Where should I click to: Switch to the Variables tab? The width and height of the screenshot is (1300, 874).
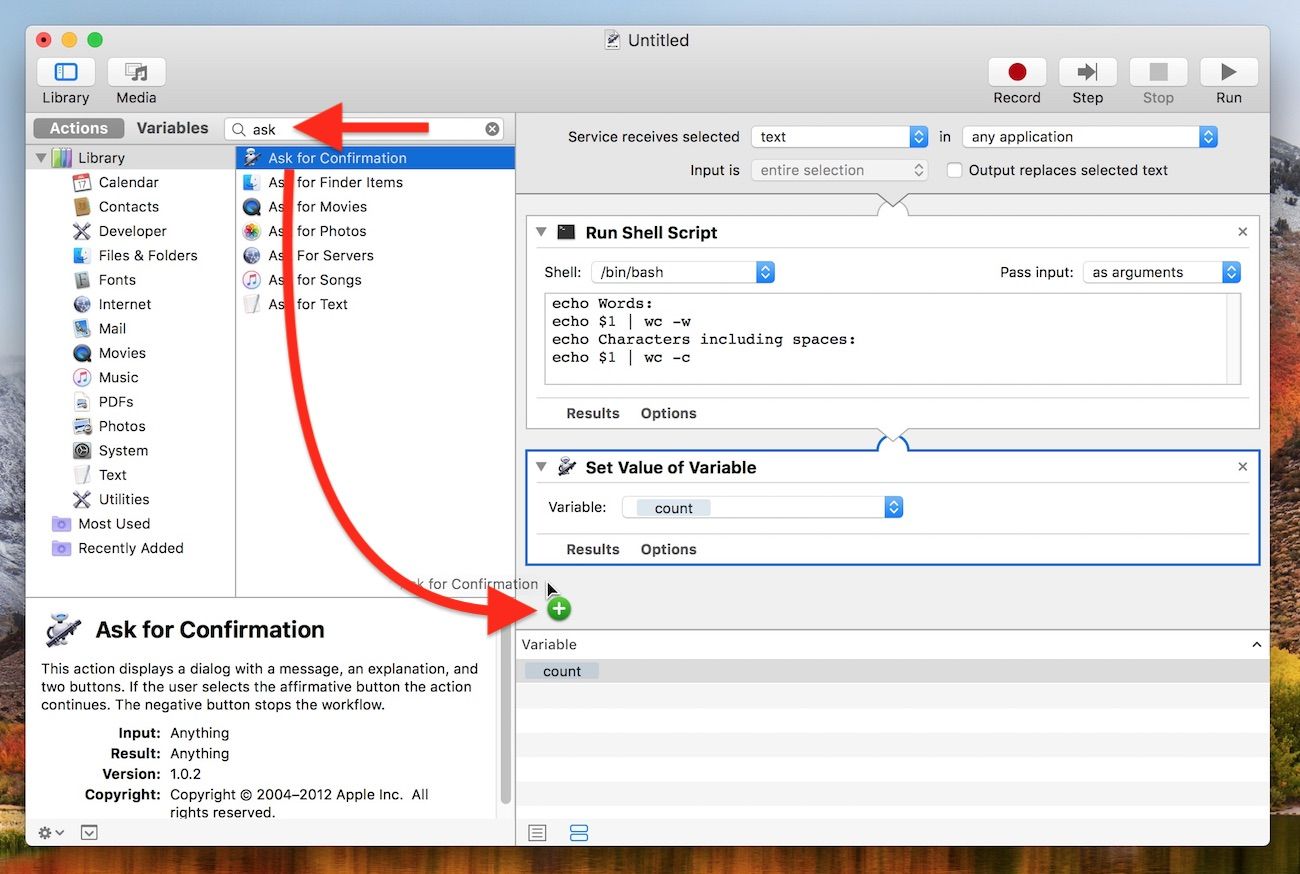[x=172, y=128]
